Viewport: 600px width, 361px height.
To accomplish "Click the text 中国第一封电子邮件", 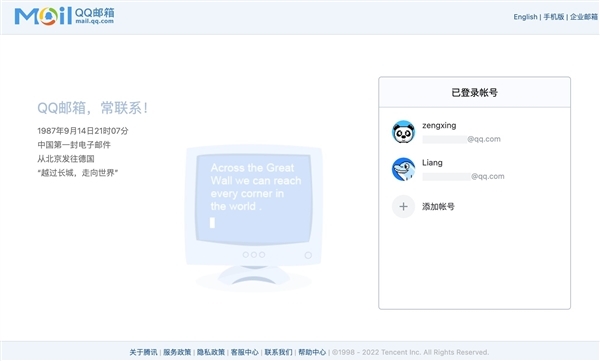I will (74, 145).
